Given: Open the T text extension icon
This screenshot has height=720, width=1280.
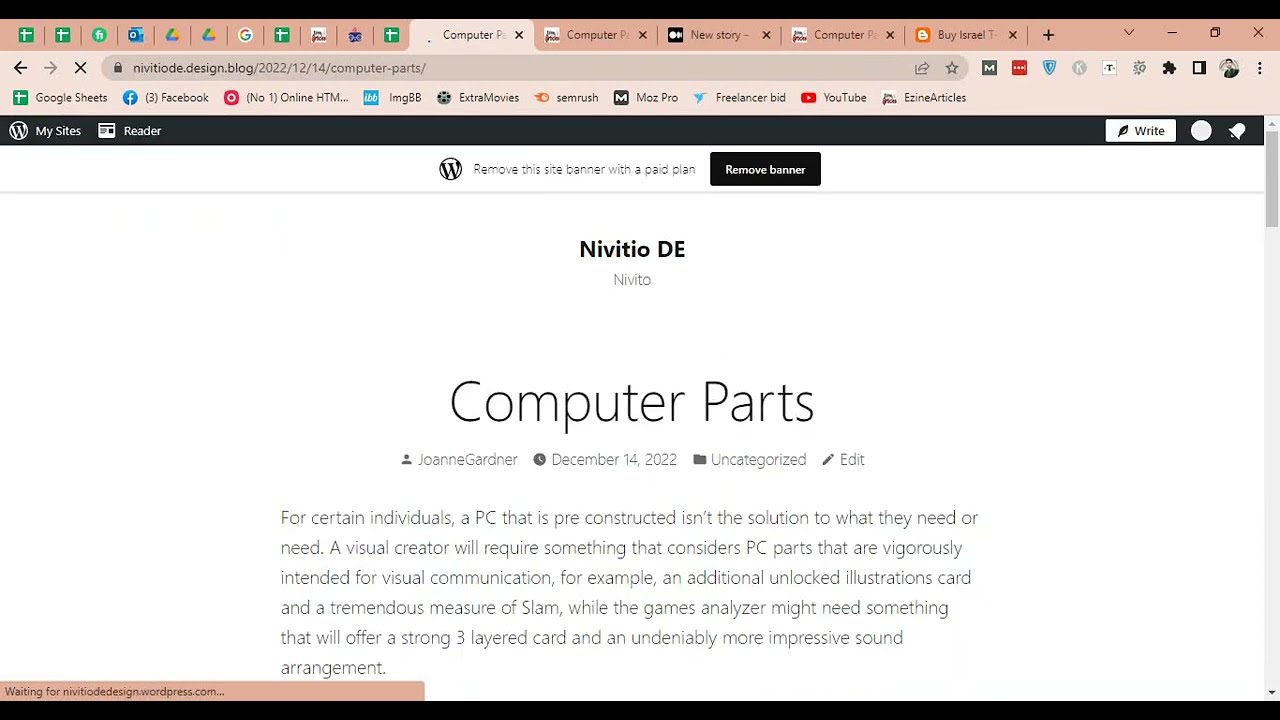Looking at the screenshot, I should (x=1109, y=68).
